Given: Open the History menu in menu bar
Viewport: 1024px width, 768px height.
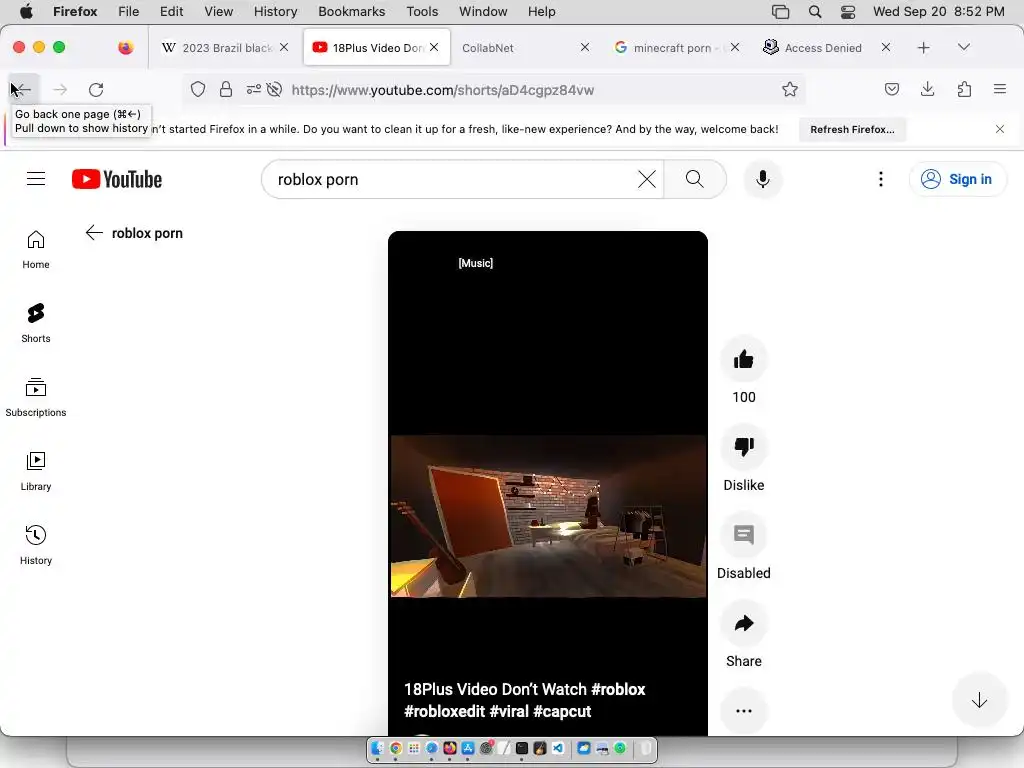Looking at the screenshot, I should point(275,11).
